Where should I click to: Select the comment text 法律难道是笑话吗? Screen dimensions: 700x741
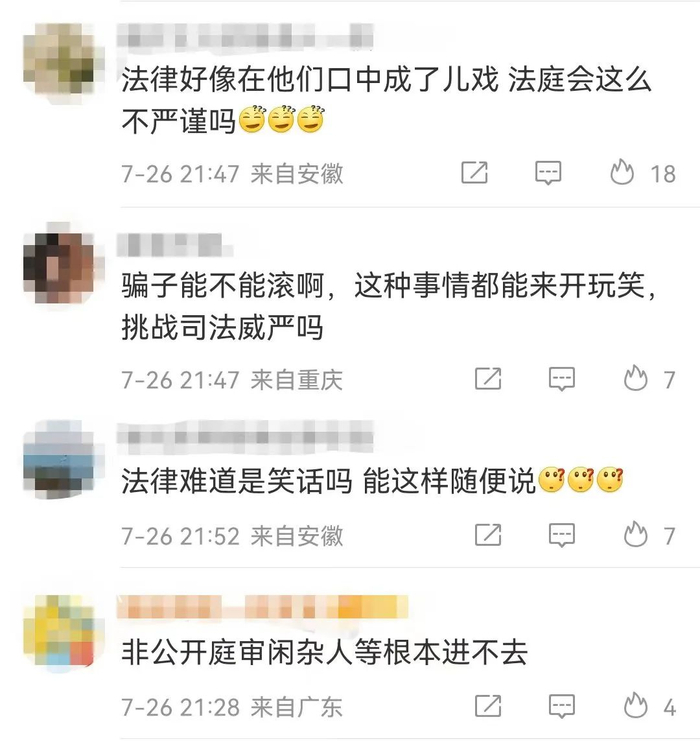coord(237,481)
